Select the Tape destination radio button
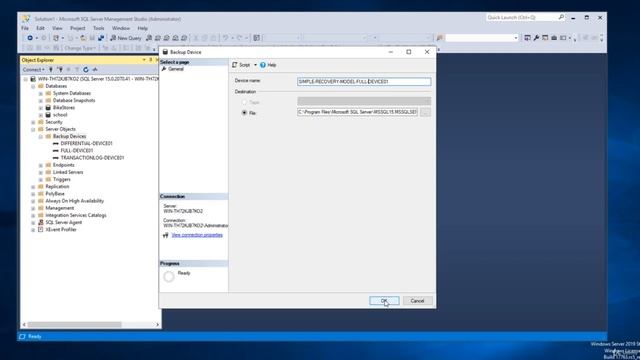Screen dimensions: 640x360 pos(244,102)
